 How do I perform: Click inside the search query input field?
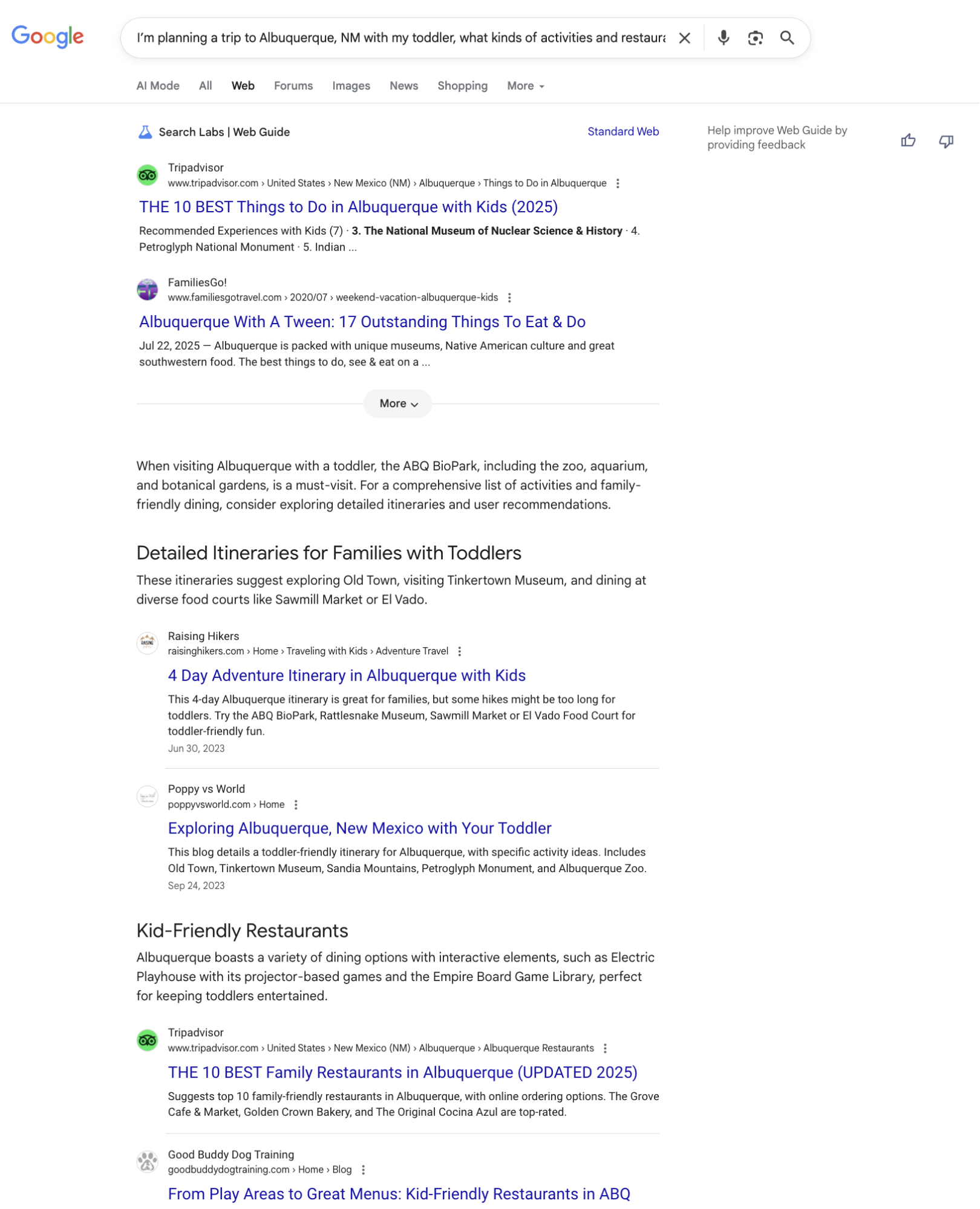point(401,38)
